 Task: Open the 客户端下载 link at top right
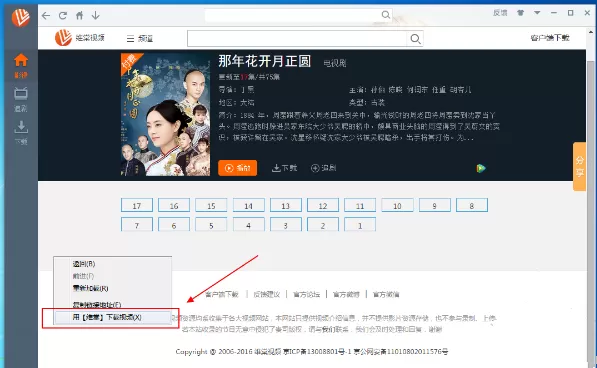tap(550, 38)
